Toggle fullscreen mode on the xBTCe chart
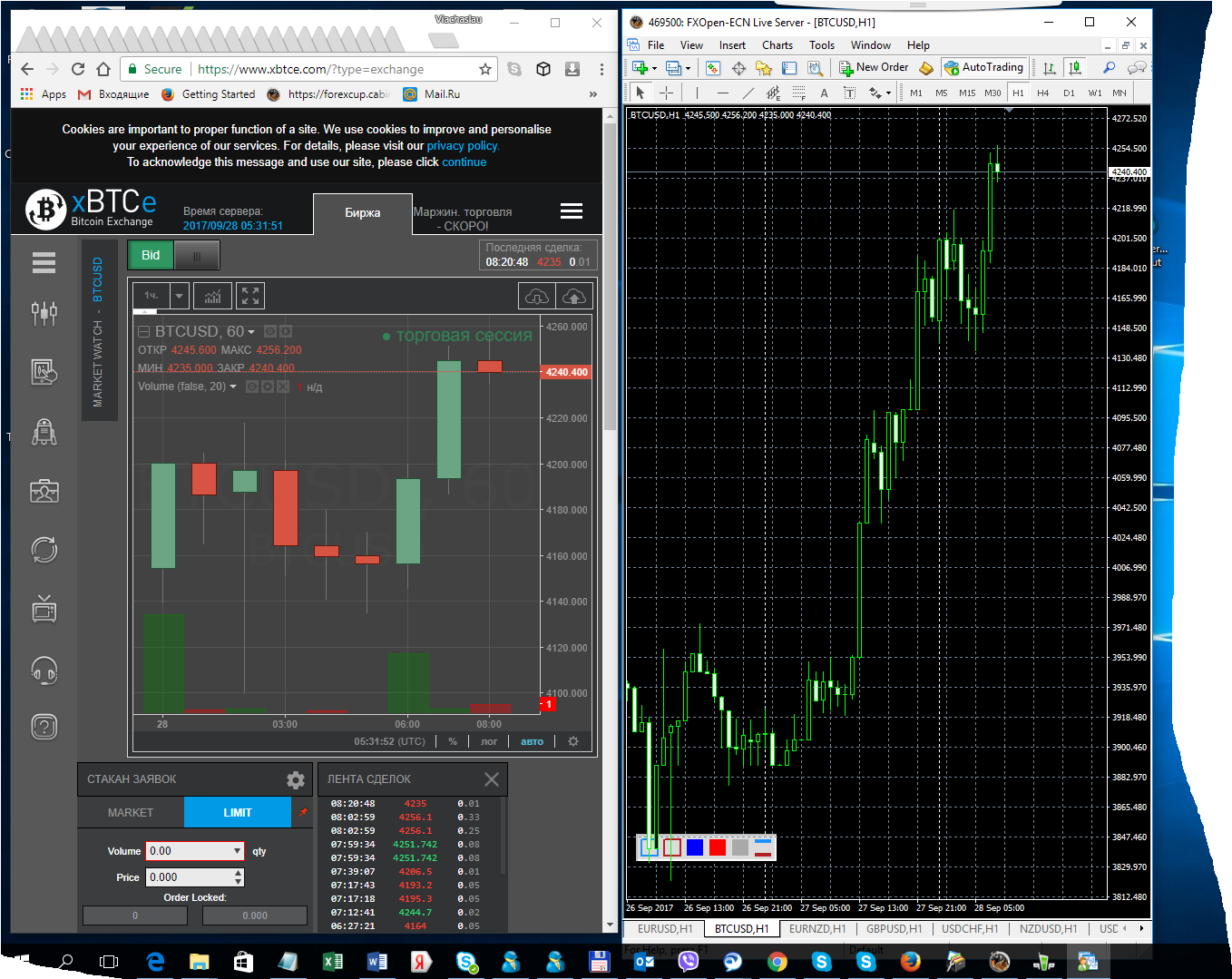This screenshot has height=979, width=1232. (250, 296)
